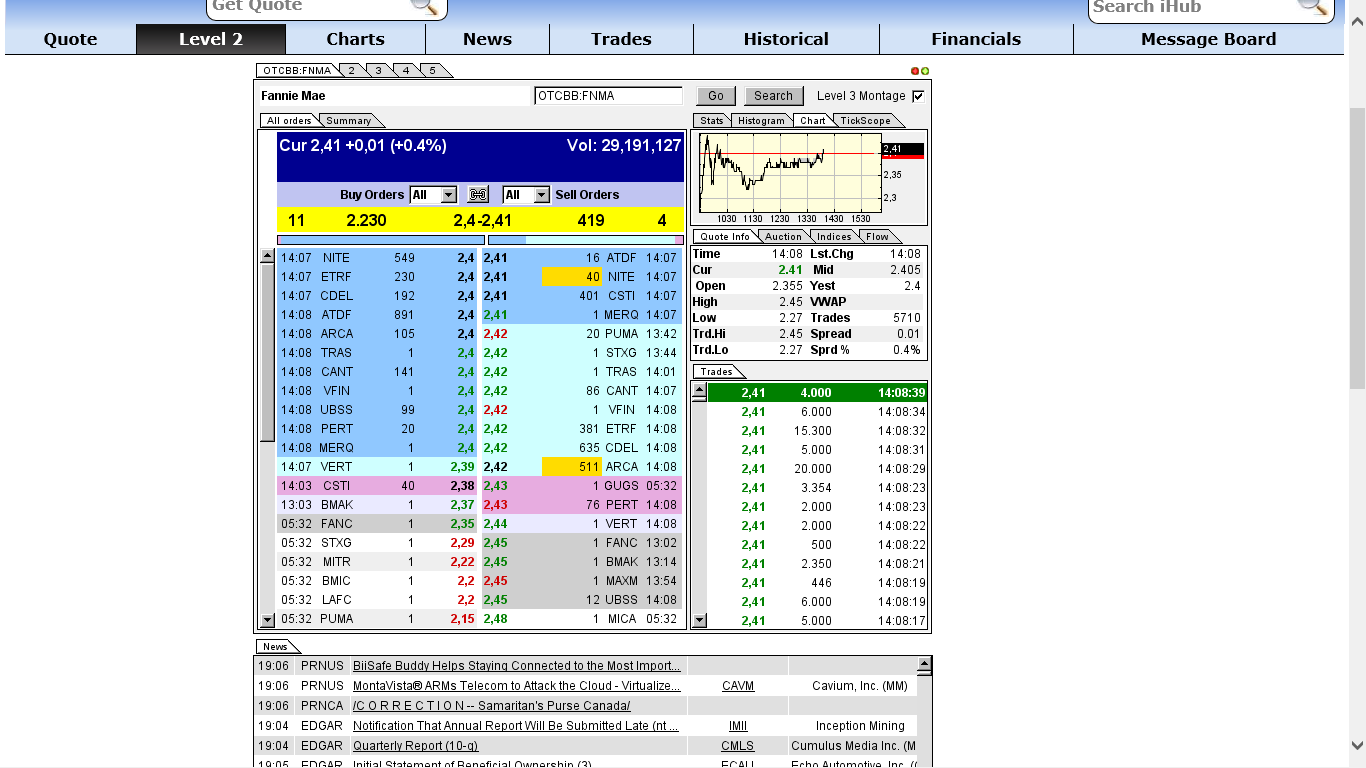This screenshot has height=768, width=1366.
Task: Switch to workspace tab 2
Action: pyautogui.click(x=352, y=71)
